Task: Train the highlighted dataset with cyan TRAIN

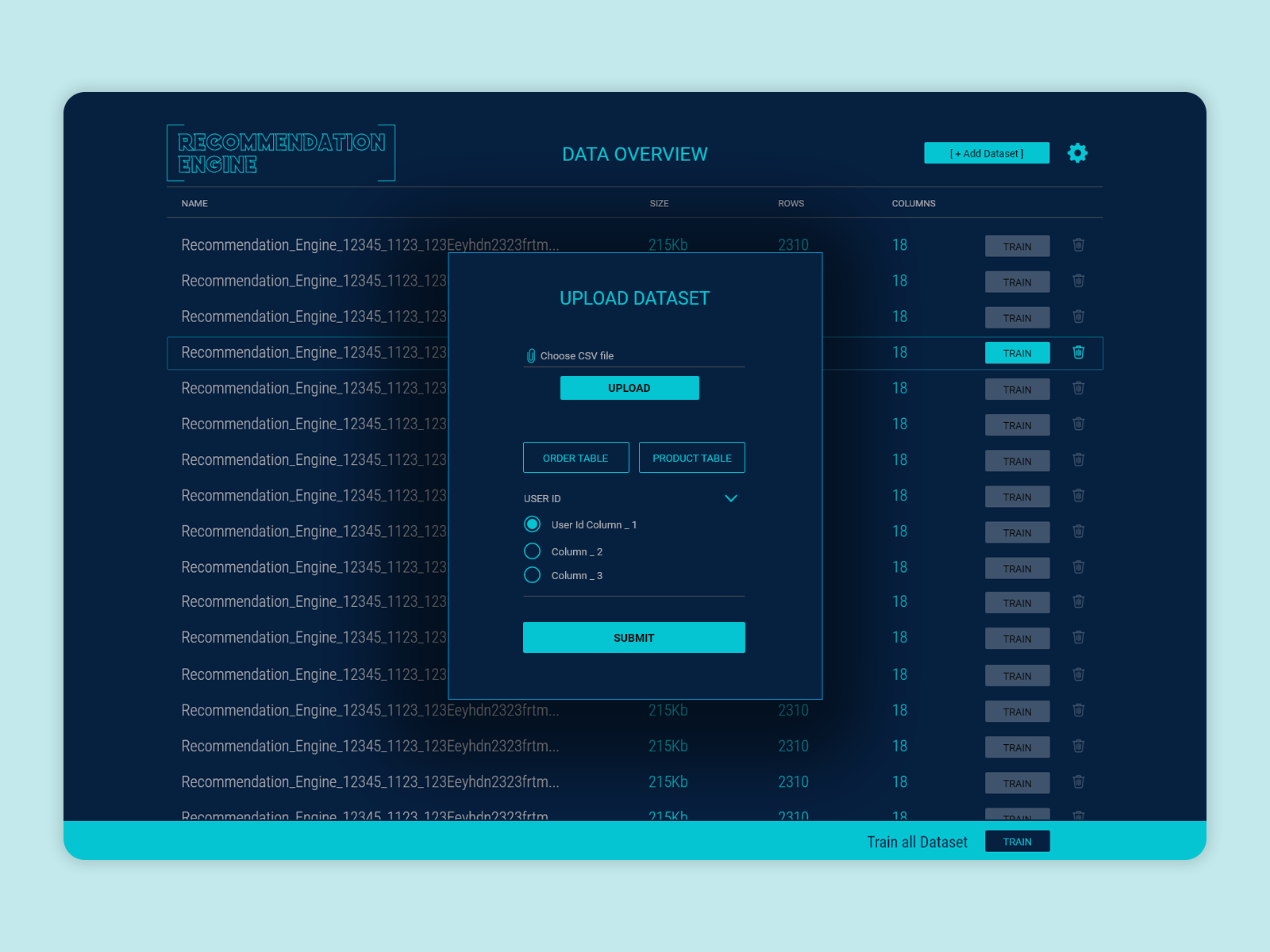Action: coord(1018,353)
